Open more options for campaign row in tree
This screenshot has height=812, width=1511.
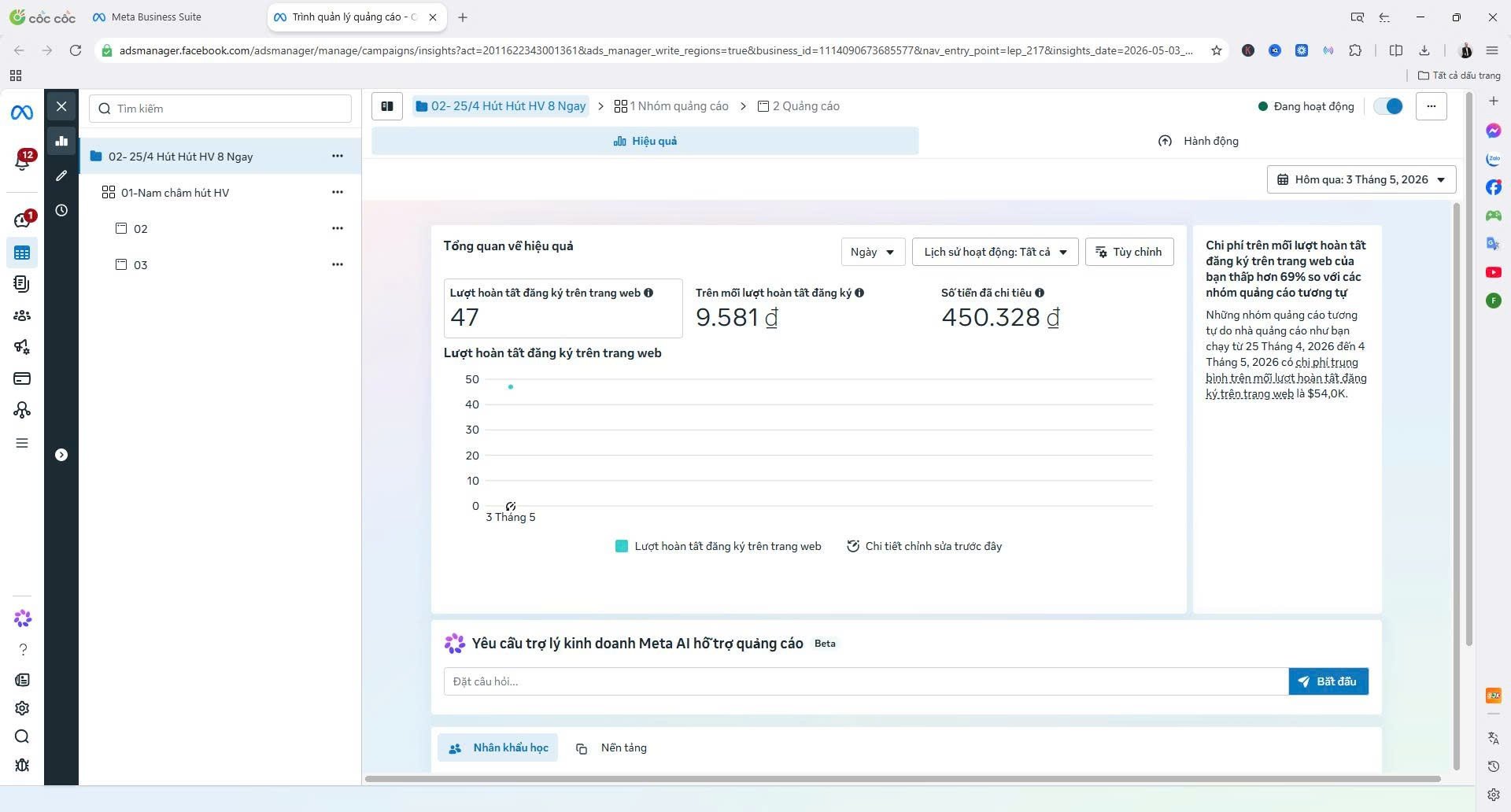(x=338, y=156)
